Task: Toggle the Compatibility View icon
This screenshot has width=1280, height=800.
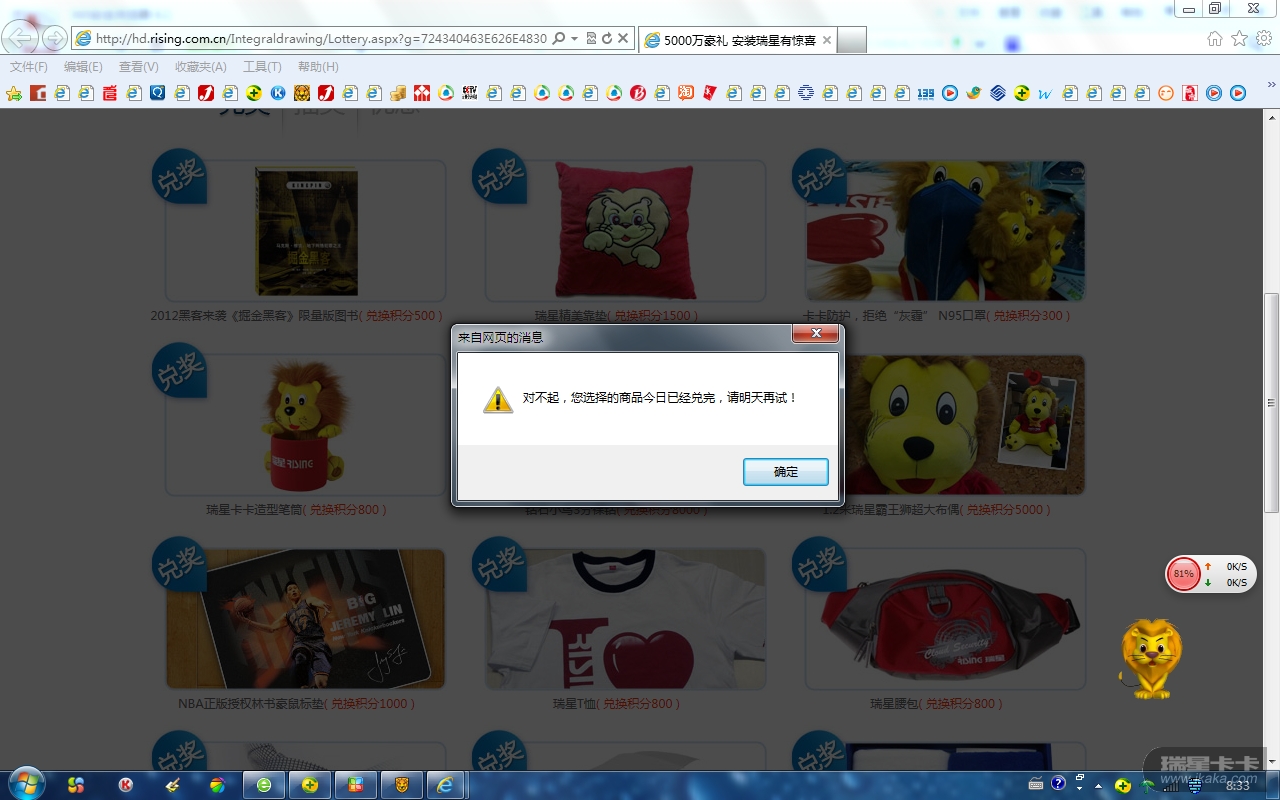Action: pos(591,38)
